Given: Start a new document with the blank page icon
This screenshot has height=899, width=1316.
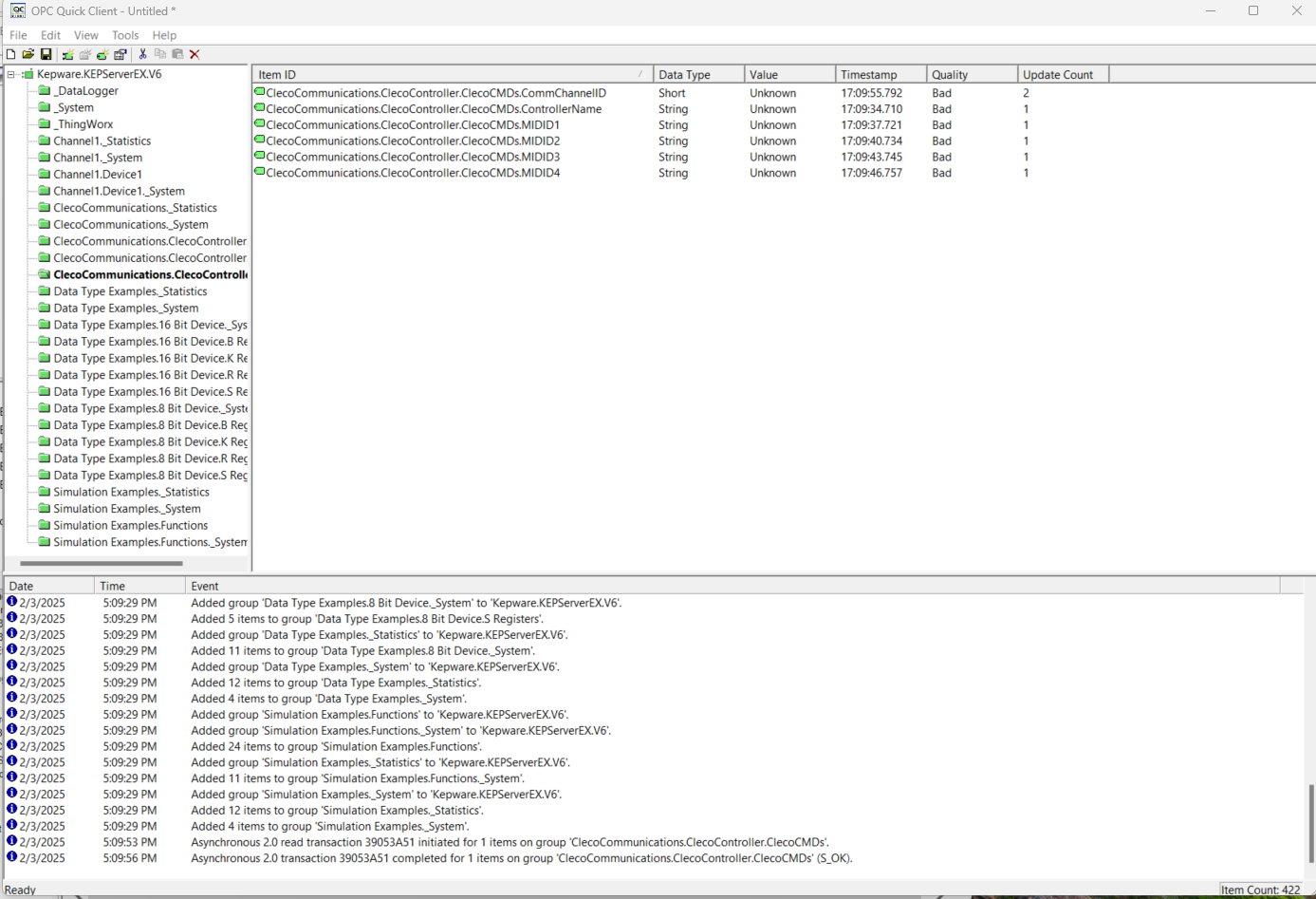Looking at the screenshot, I should coord(11,54).
